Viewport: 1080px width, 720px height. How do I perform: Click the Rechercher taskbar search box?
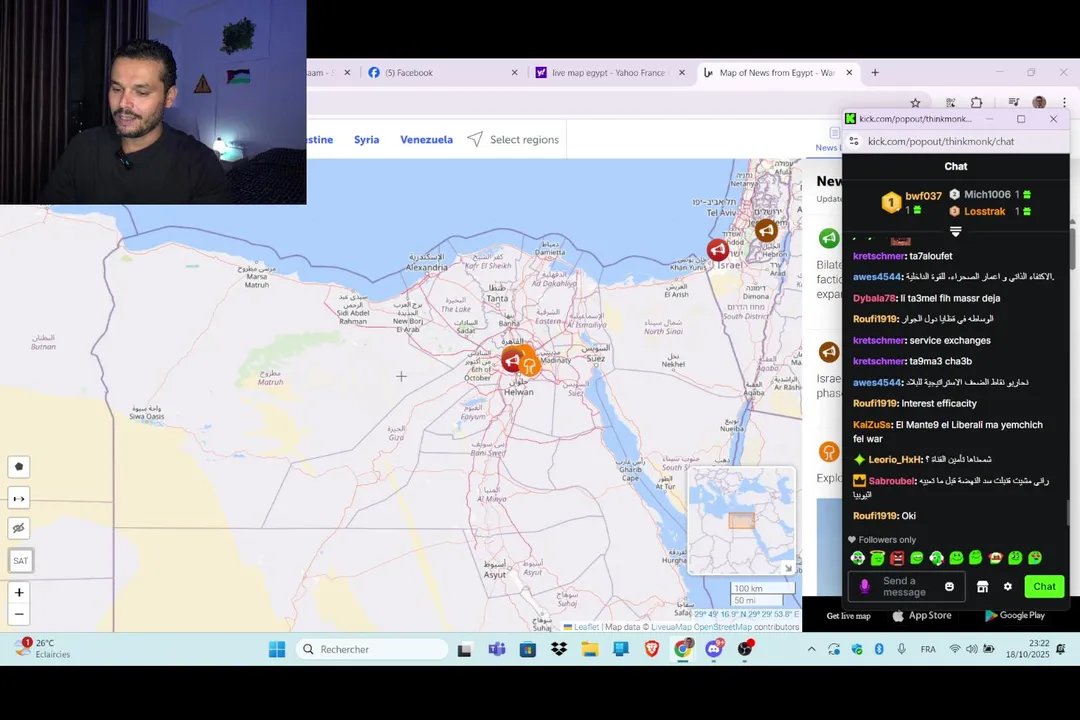coord(372,649)
